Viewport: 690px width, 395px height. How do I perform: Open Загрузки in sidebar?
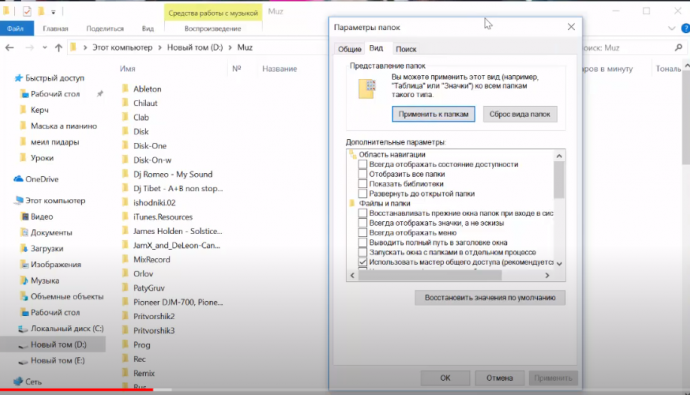(x=42, y=249)
